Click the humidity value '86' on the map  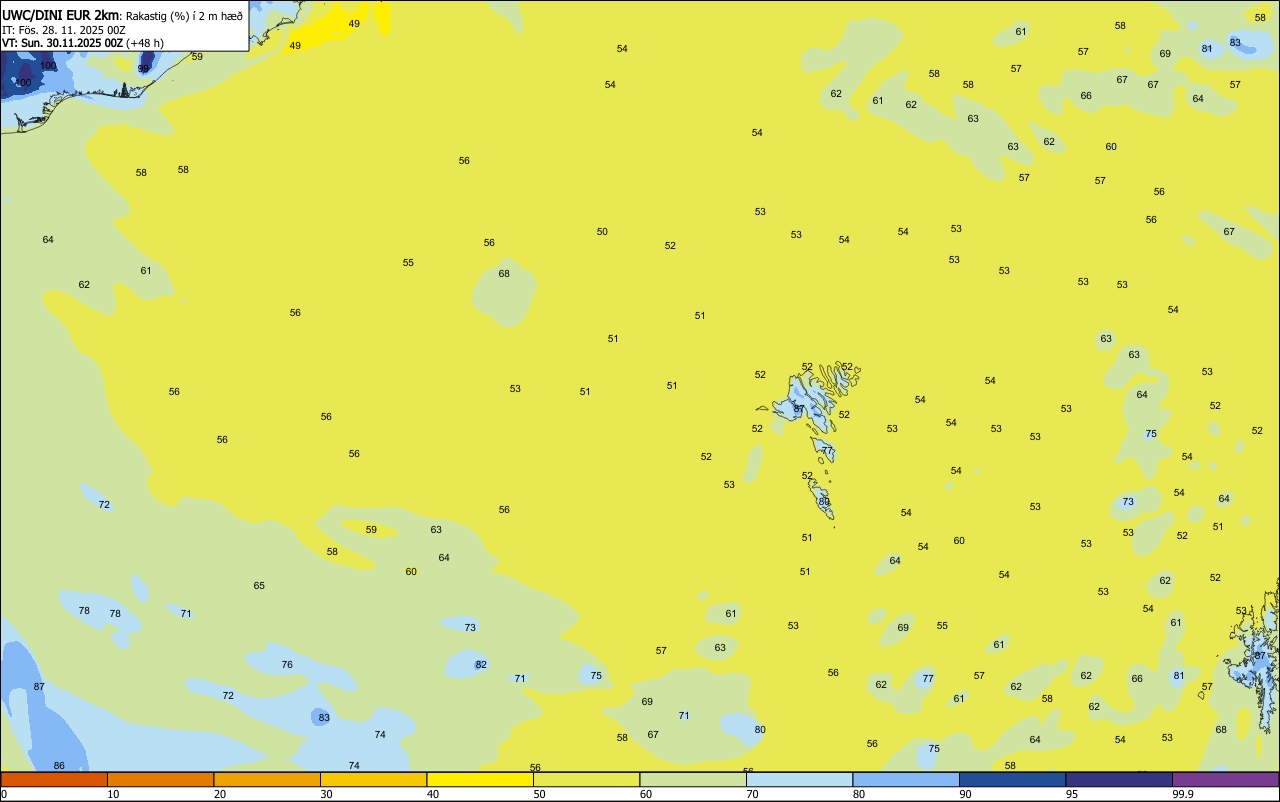(x=59, y=766)
